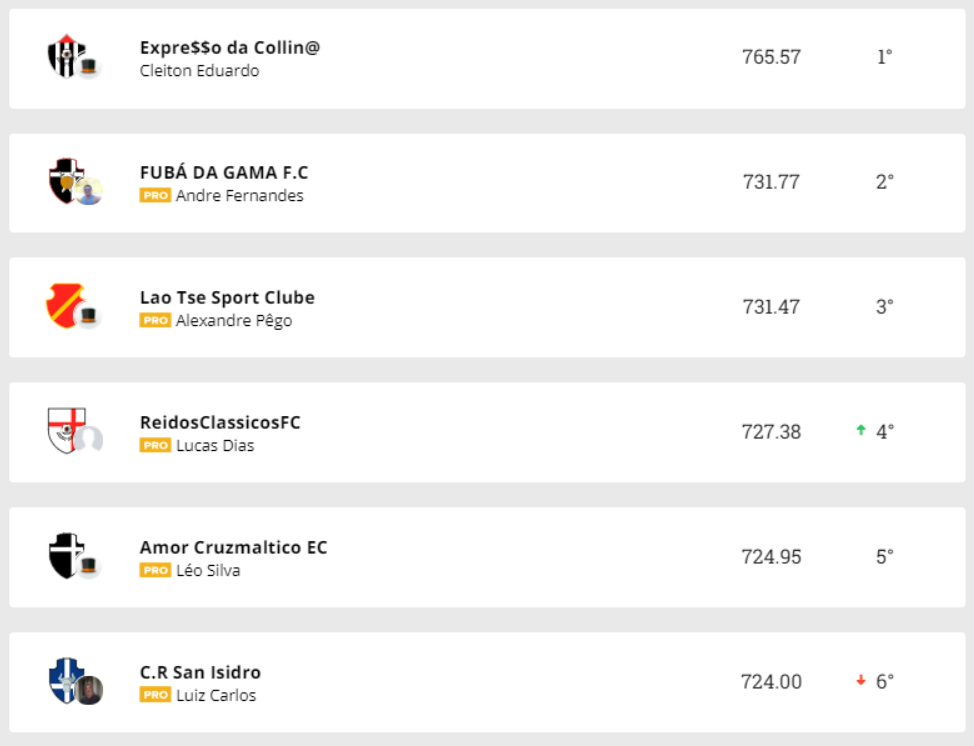The width and height of the screenshot is (974, 746).
Task: Click PRO badge beside Andre Fernandes
Action: (x=155, y=196)
